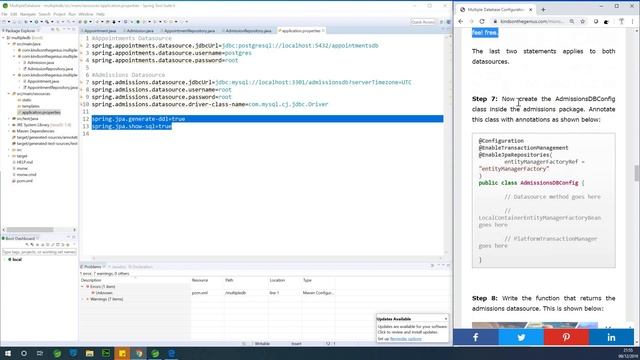
Task: Click Chrome back arrow
Action: [461, 21]
